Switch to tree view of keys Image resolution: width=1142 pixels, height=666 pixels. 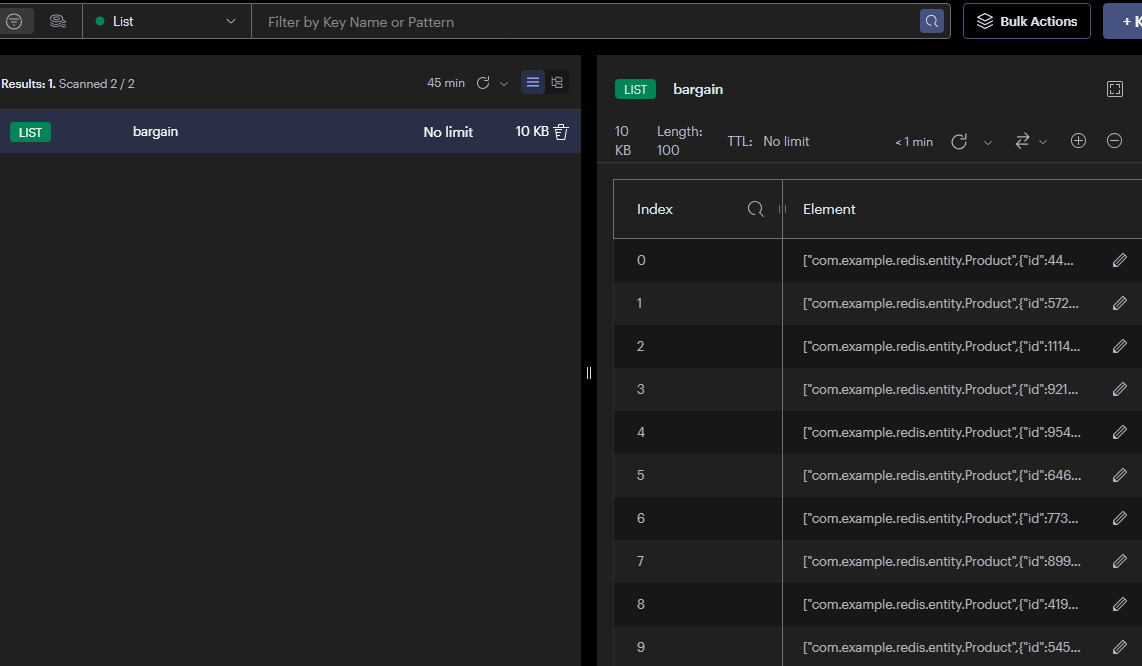(x=557, y=83)
